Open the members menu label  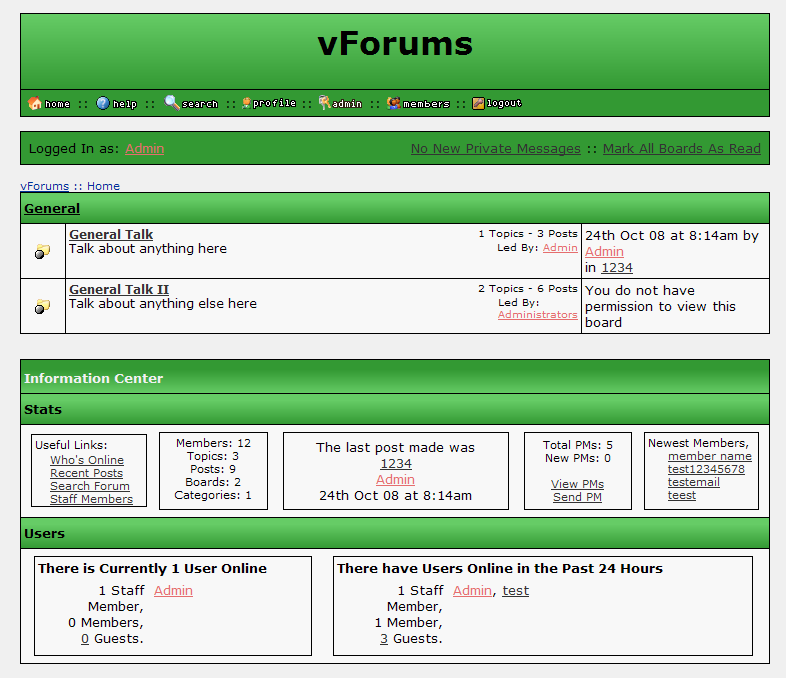[x=426, y=104]
